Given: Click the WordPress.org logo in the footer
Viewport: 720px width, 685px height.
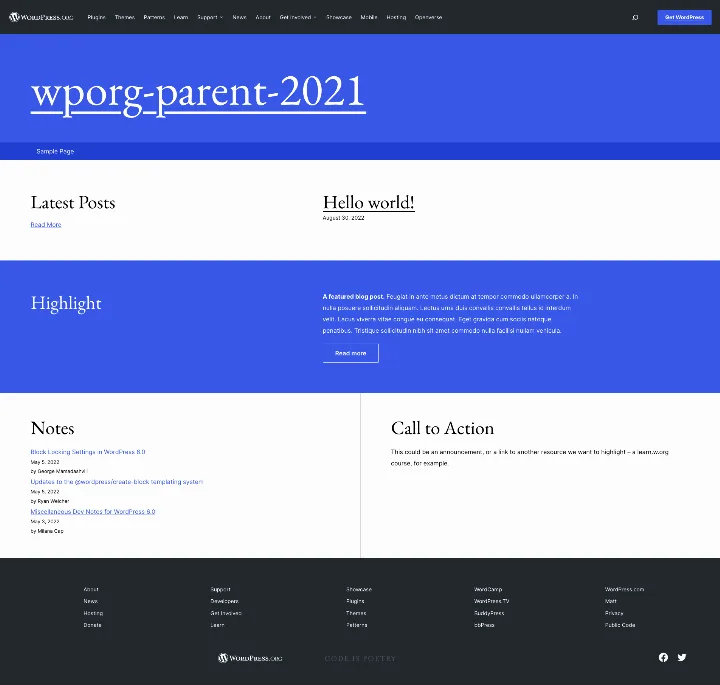Looking at the screenshot, I should (x=250, y=658).
